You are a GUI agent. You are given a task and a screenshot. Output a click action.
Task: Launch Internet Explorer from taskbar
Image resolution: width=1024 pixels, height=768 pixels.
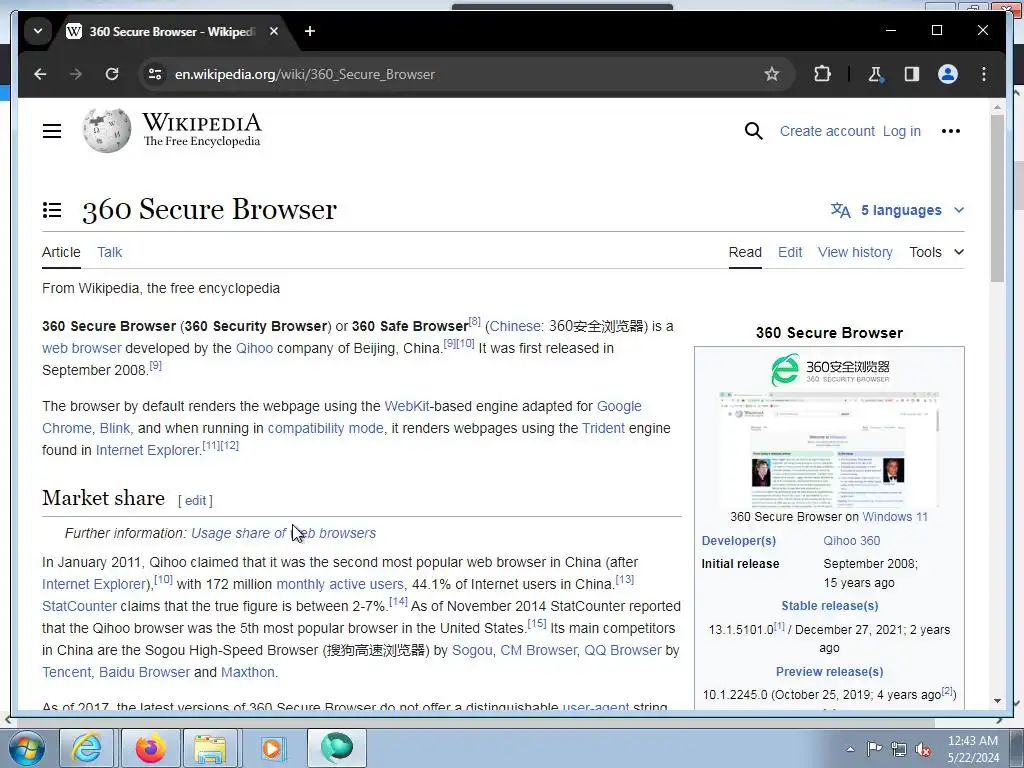click(x=87, y=748)
